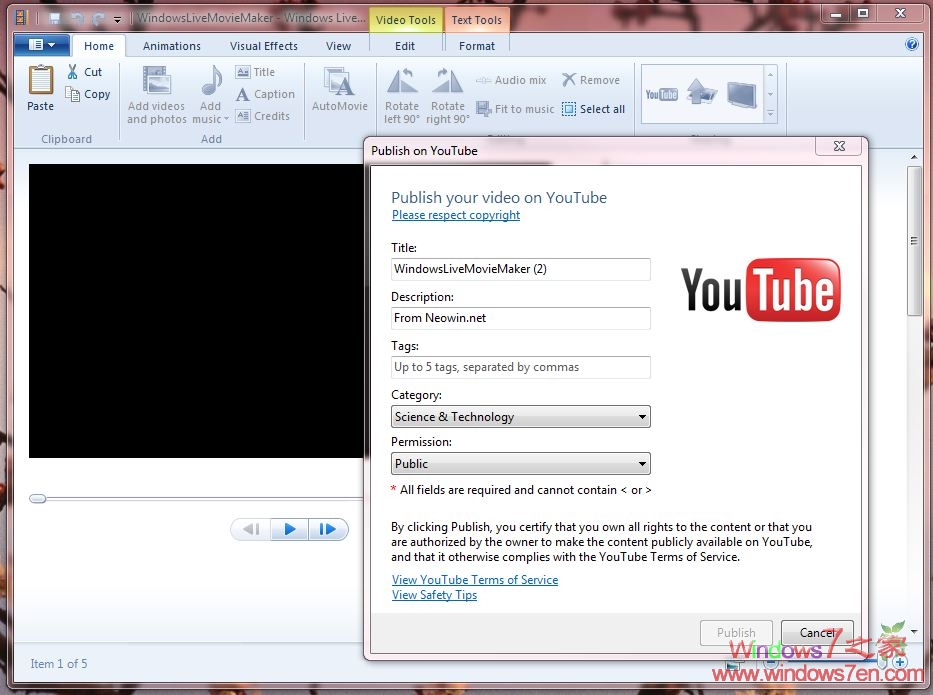Click the AutoMovie icon

point(339,82)
